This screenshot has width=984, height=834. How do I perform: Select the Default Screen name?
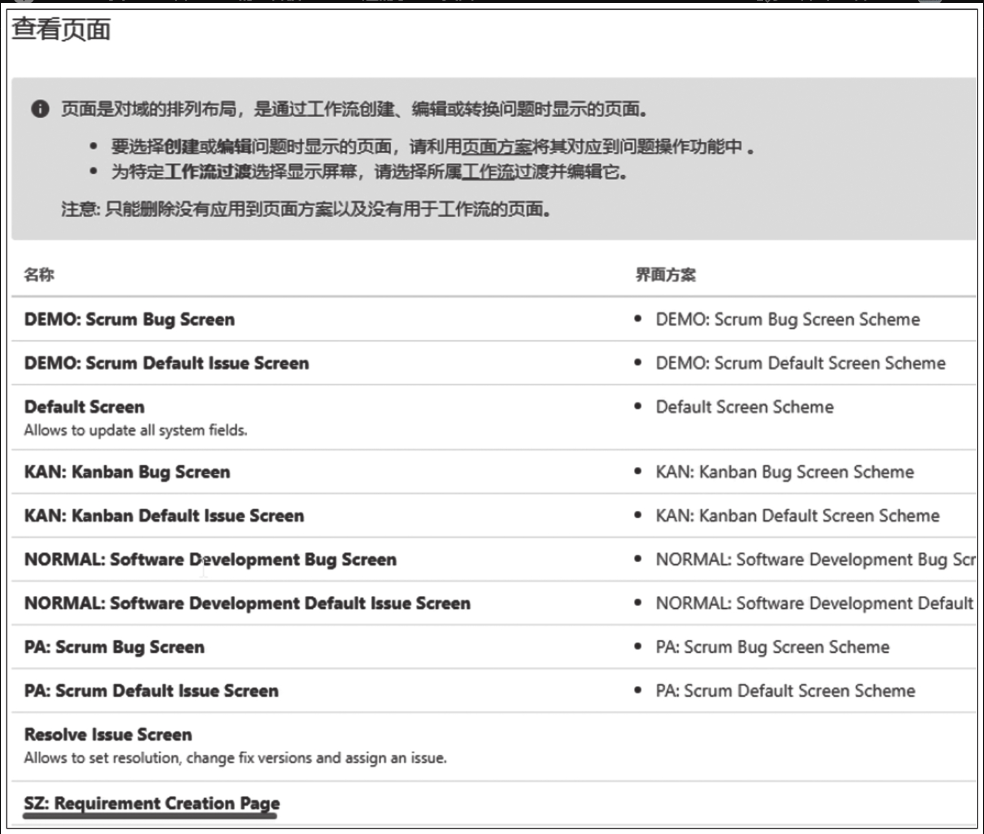pos(84,407)
